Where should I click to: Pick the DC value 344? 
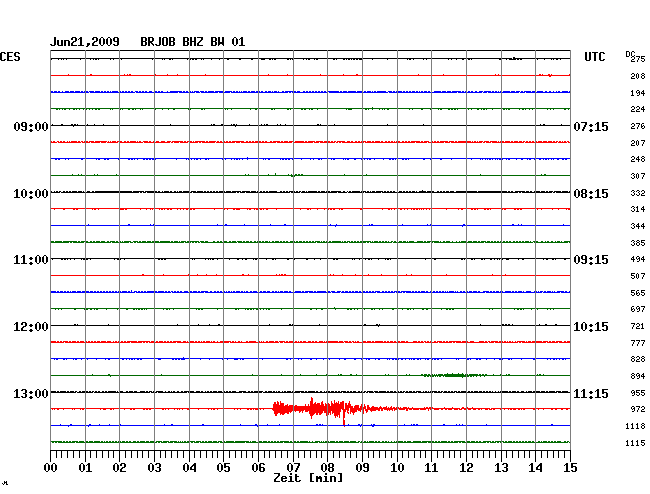638,227
